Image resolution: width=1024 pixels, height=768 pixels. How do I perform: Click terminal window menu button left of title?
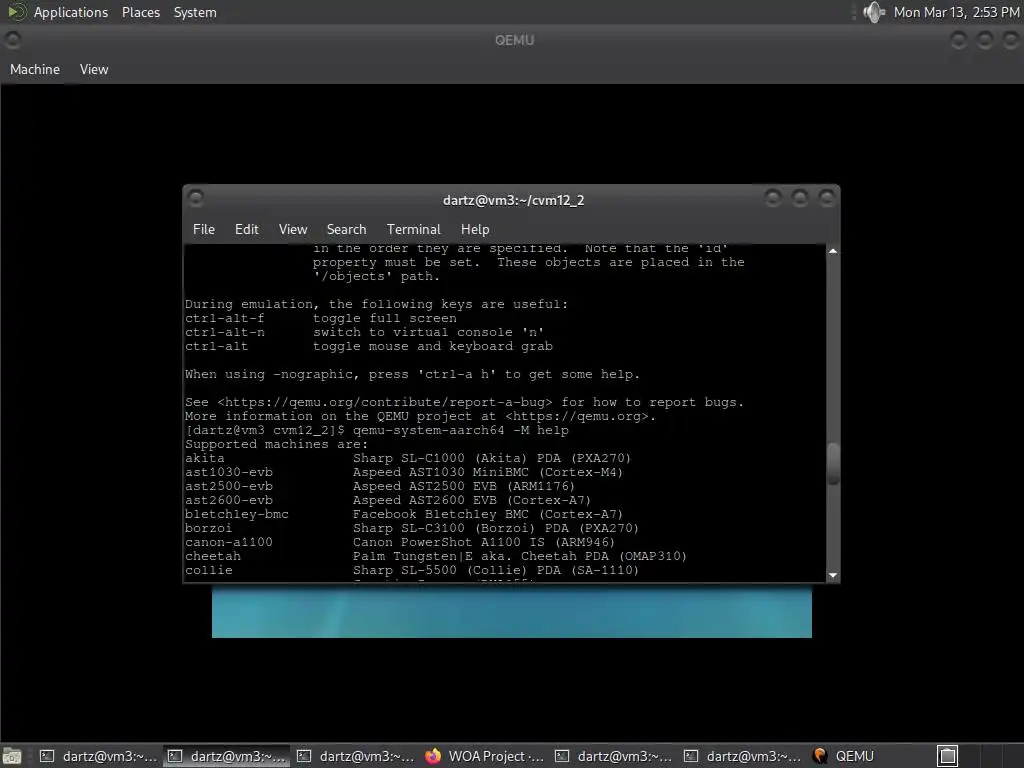pos(195,198)
